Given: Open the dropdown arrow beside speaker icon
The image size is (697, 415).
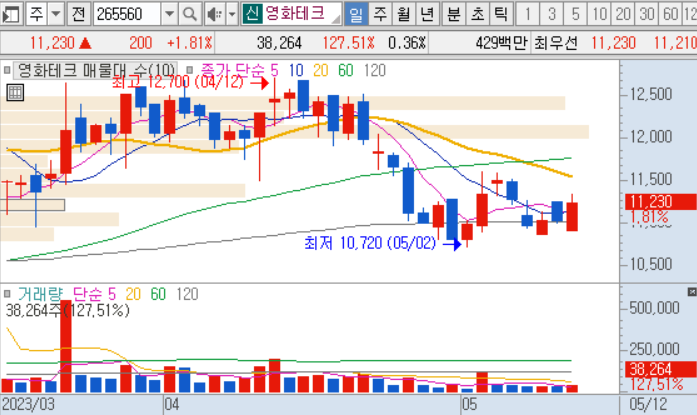Looking at the screenshot, I should click(x=232, y=14).
